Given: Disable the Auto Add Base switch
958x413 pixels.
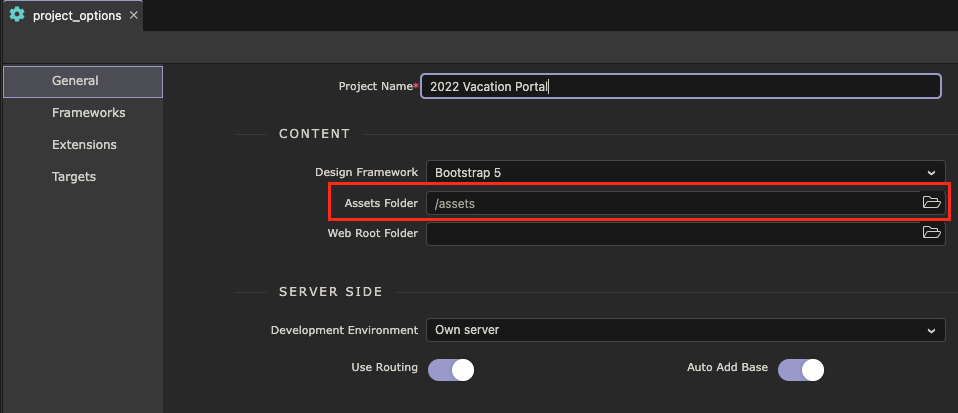Looking at the screenshot, I should [x=800, y=369].
